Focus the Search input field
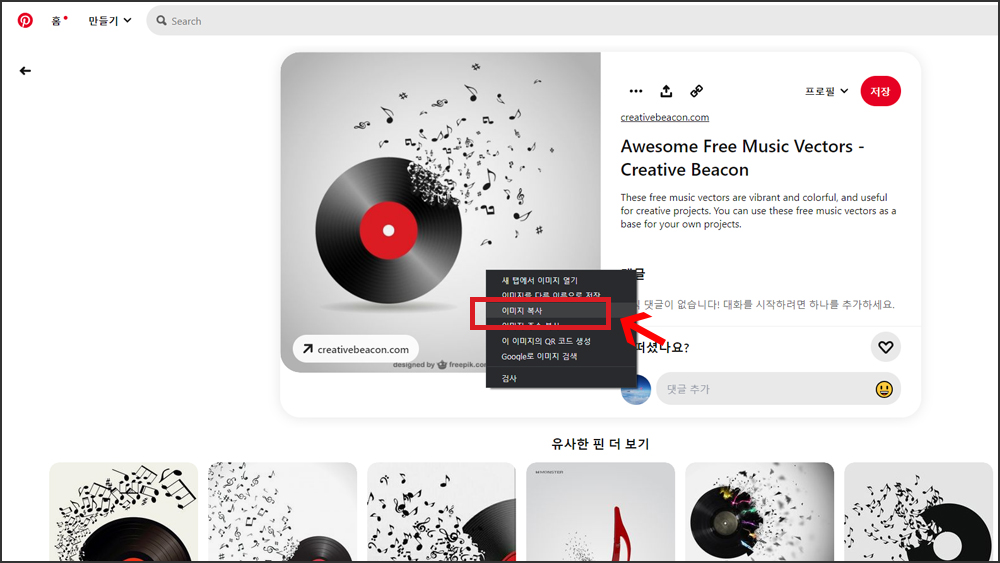This screenshot has width=1000, height=563. click(x=574, y=21)
